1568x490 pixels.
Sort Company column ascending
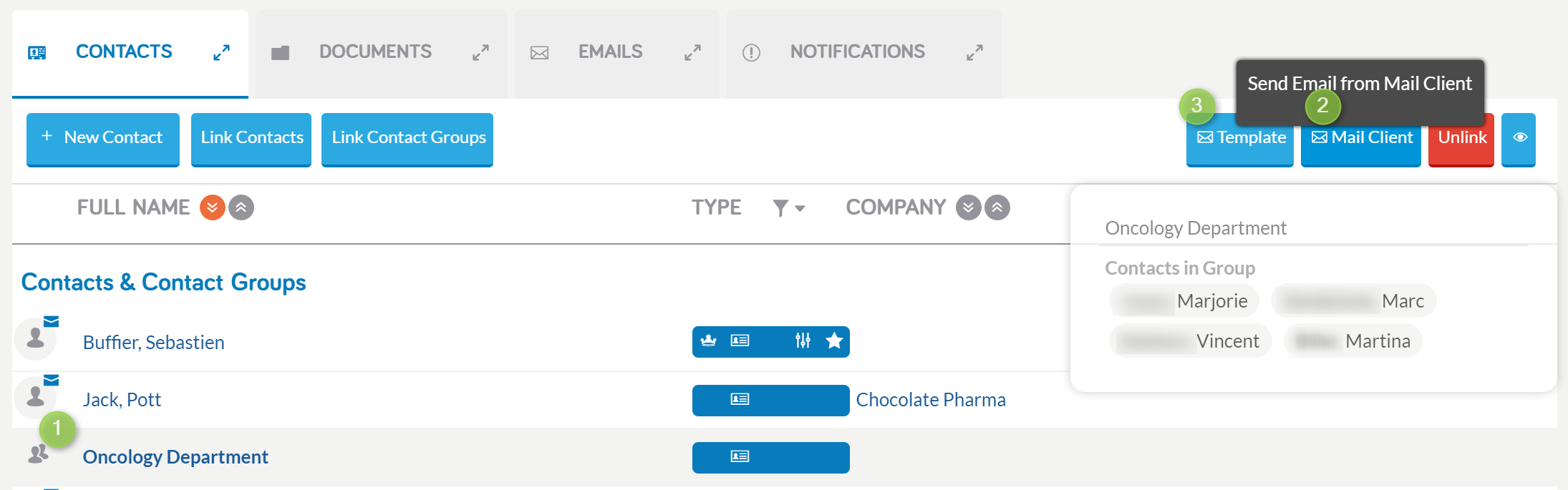point(997,207)
